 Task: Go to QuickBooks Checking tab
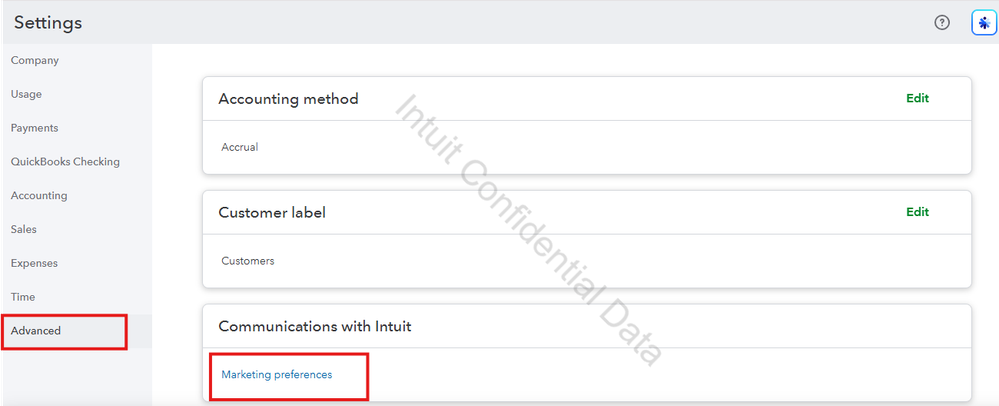tap(65, 162)
